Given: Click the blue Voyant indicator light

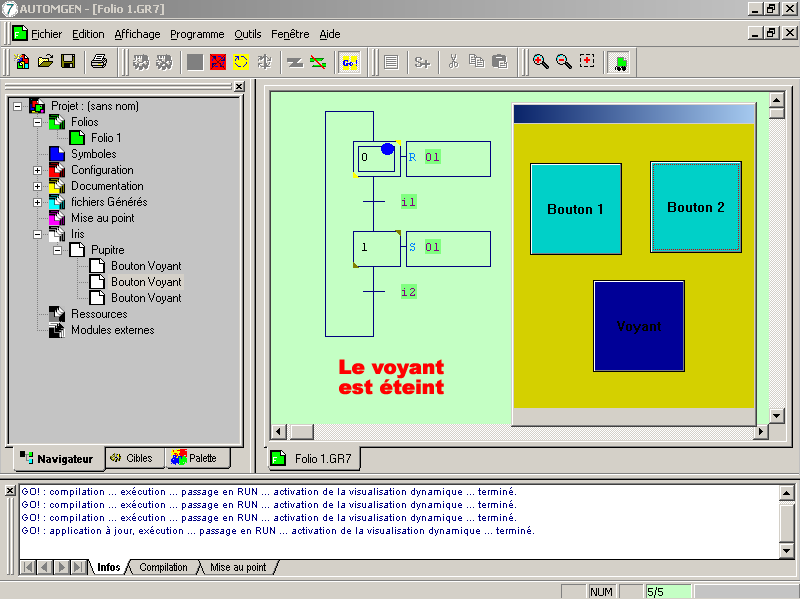Looking at the screenshot, I should [x=639, y=326].
